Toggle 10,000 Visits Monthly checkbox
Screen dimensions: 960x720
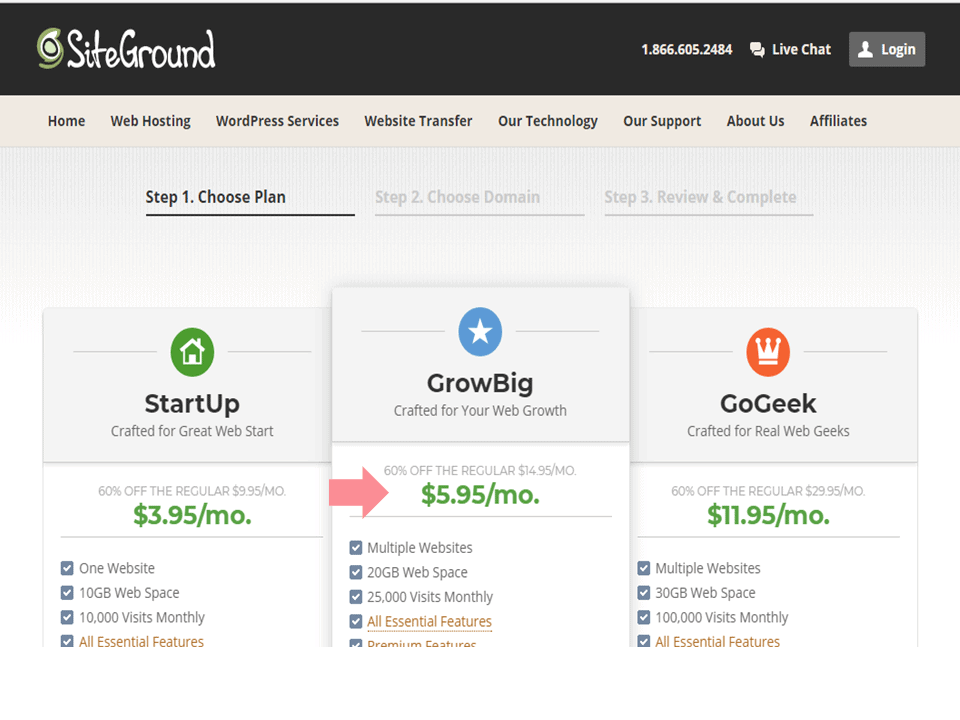67,617
